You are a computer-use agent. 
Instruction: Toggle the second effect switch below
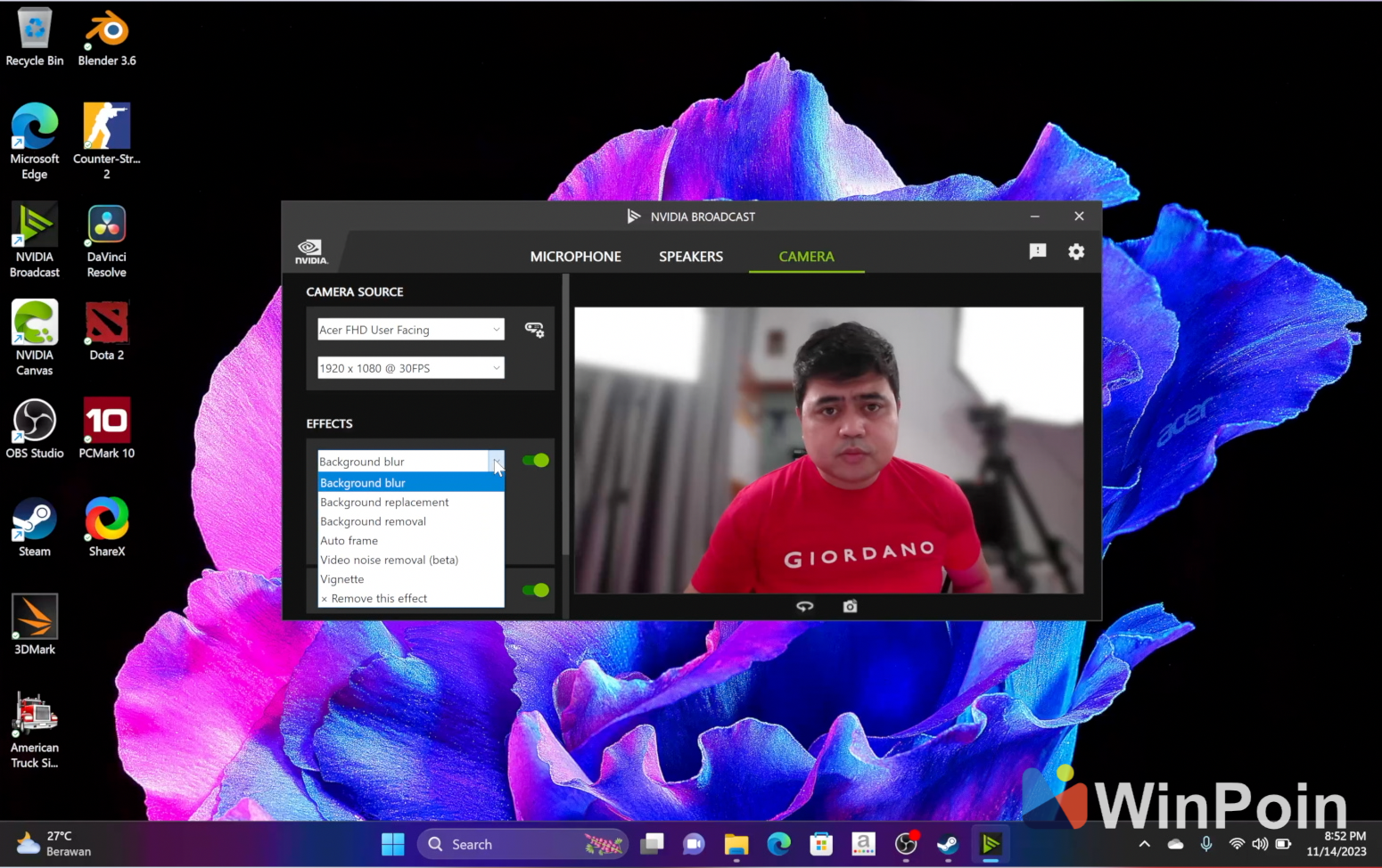click(x=536, y=590)
